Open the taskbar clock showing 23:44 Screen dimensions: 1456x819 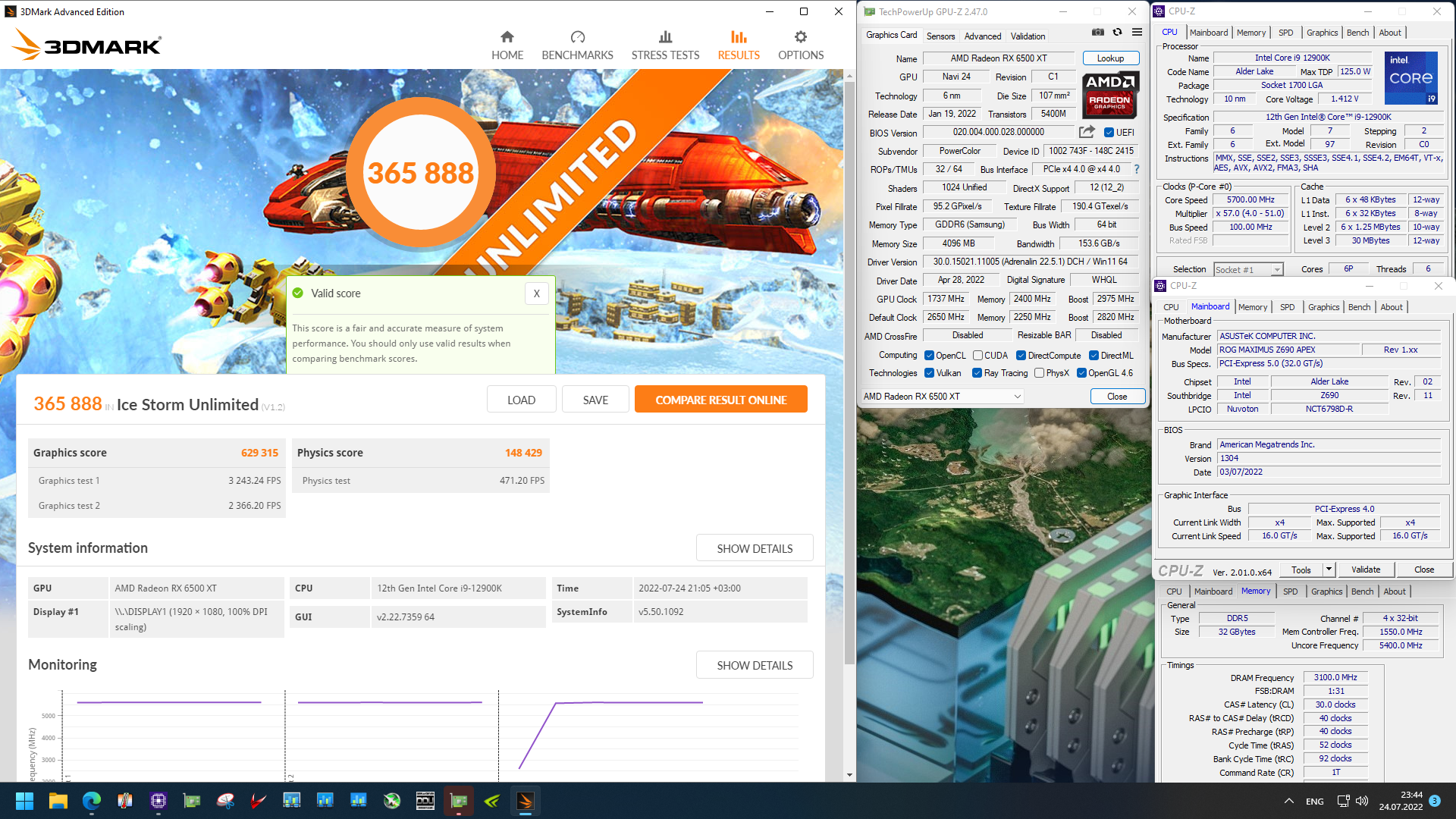coord(1401,801)
